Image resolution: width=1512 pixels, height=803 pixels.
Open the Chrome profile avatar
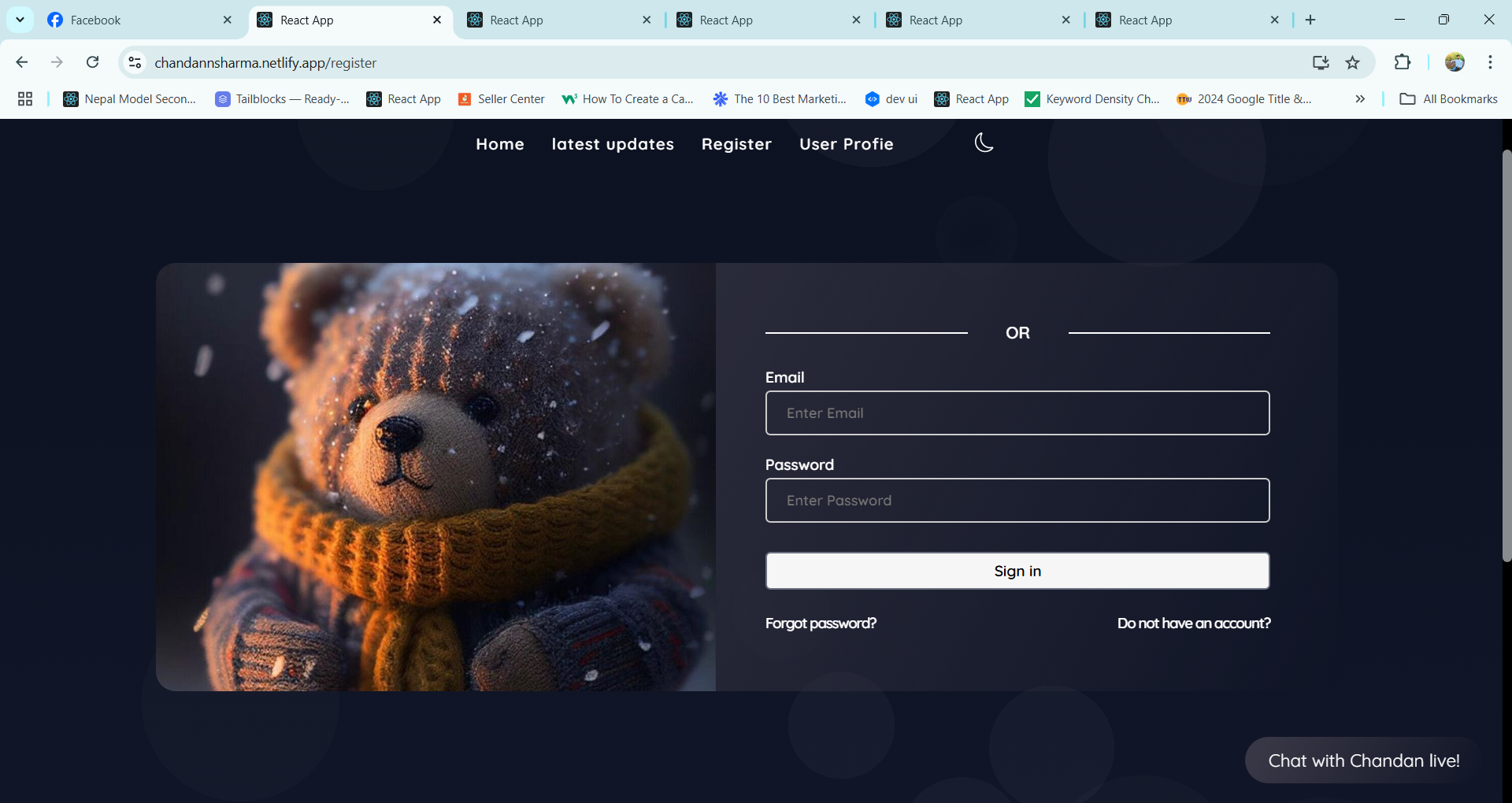[1454, 62]
